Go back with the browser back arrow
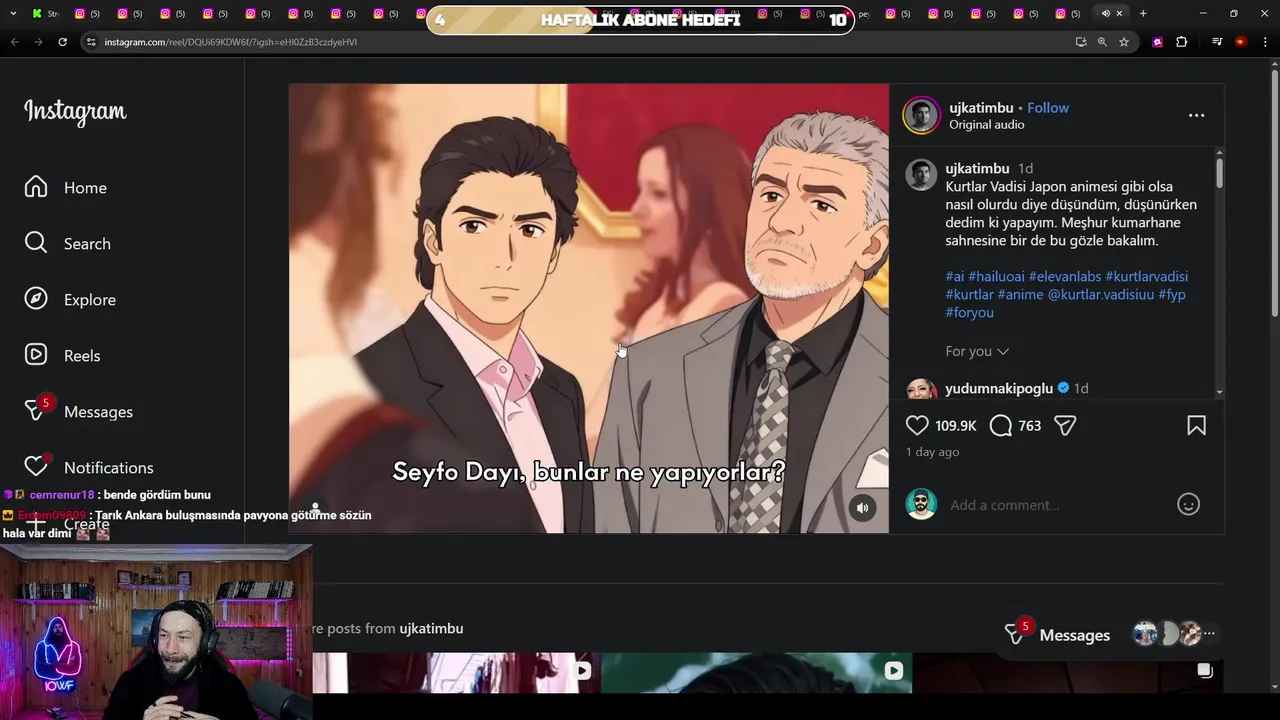The height and width of the screenshot is (720, 1280). [x=14, y=42]
